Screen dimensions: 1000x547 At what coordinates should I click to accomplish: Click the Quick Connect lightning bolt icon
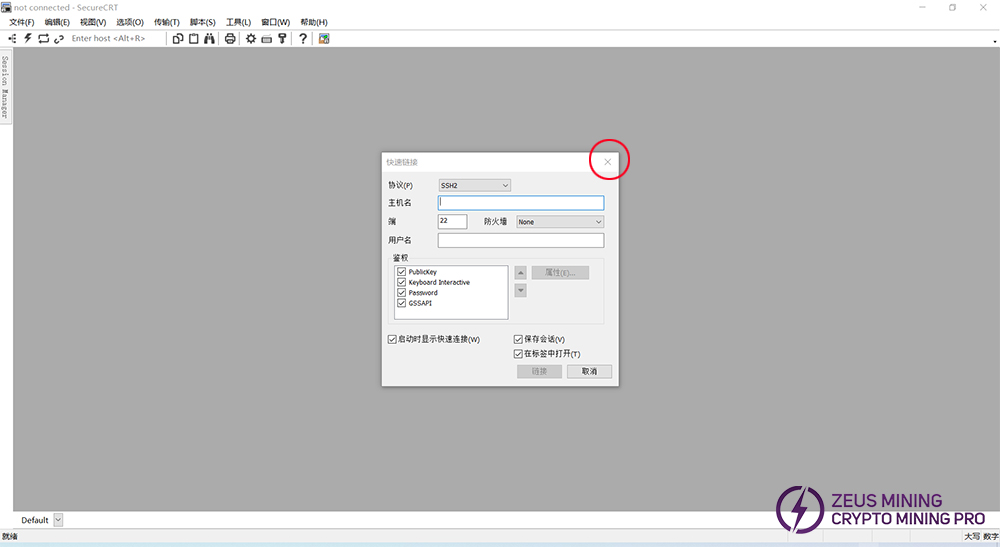28,38
